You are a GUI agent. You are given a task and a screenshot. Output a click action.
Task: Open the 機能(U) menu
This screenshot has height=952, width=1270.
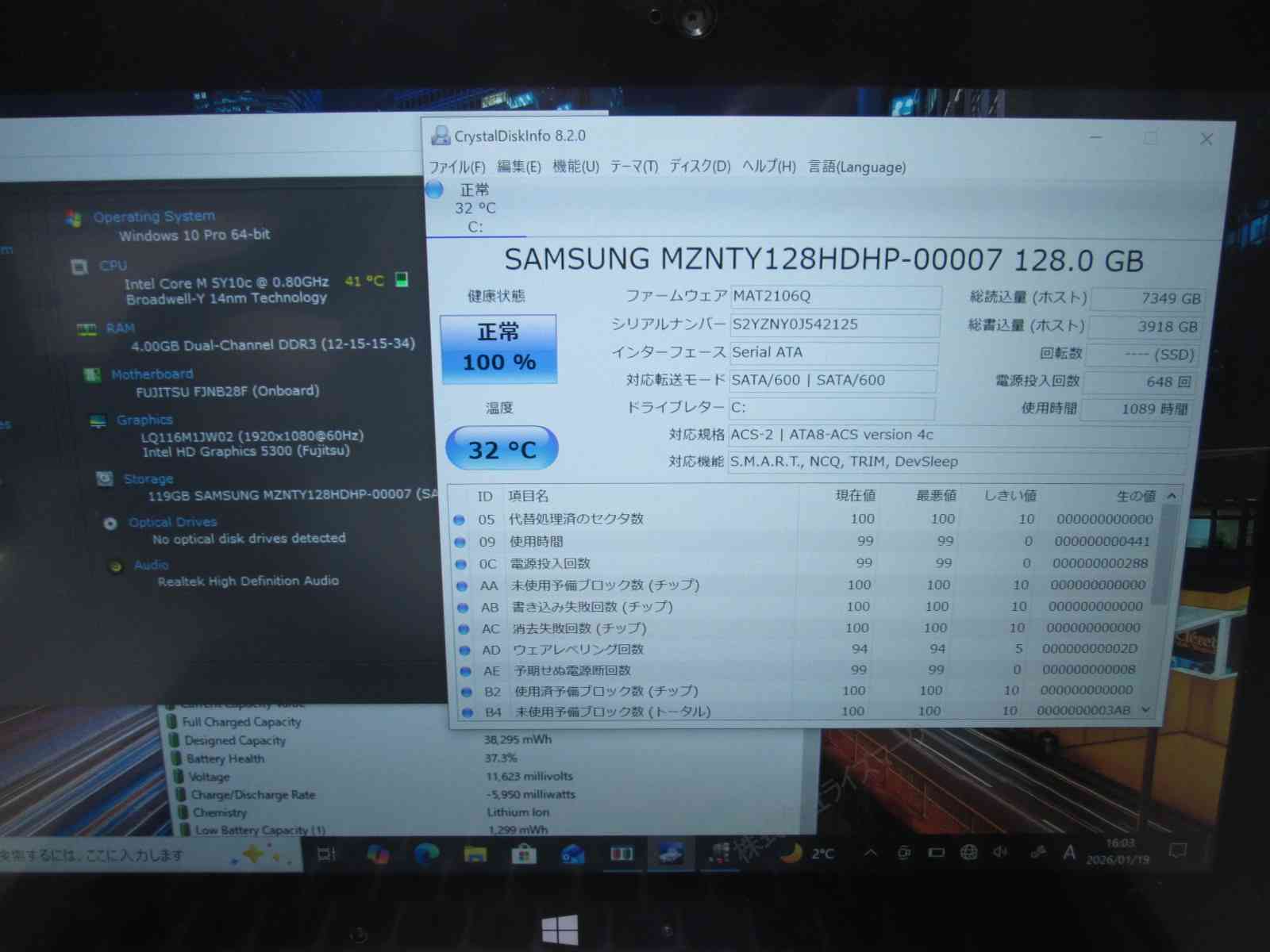575,167
